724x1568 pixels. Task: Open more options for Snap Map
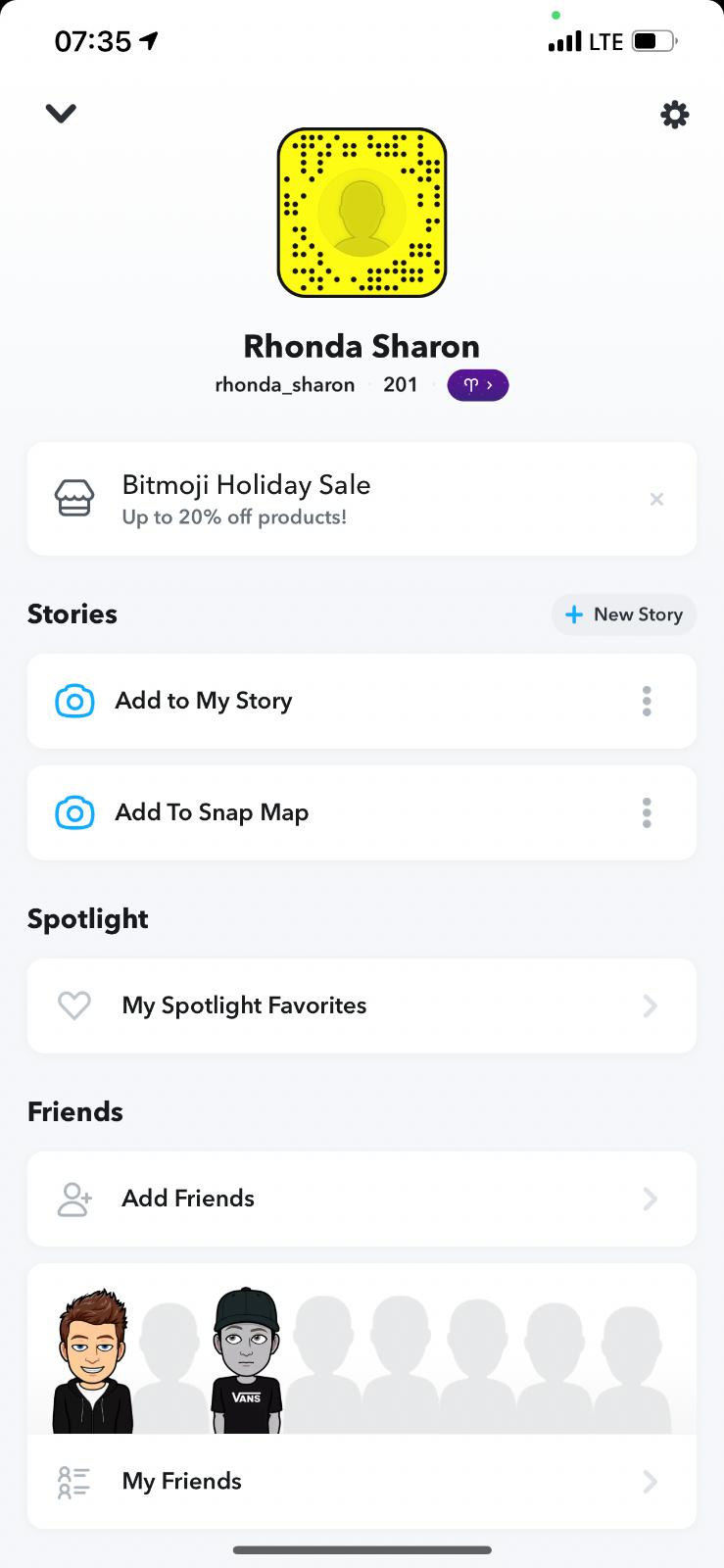coord(647,813)
